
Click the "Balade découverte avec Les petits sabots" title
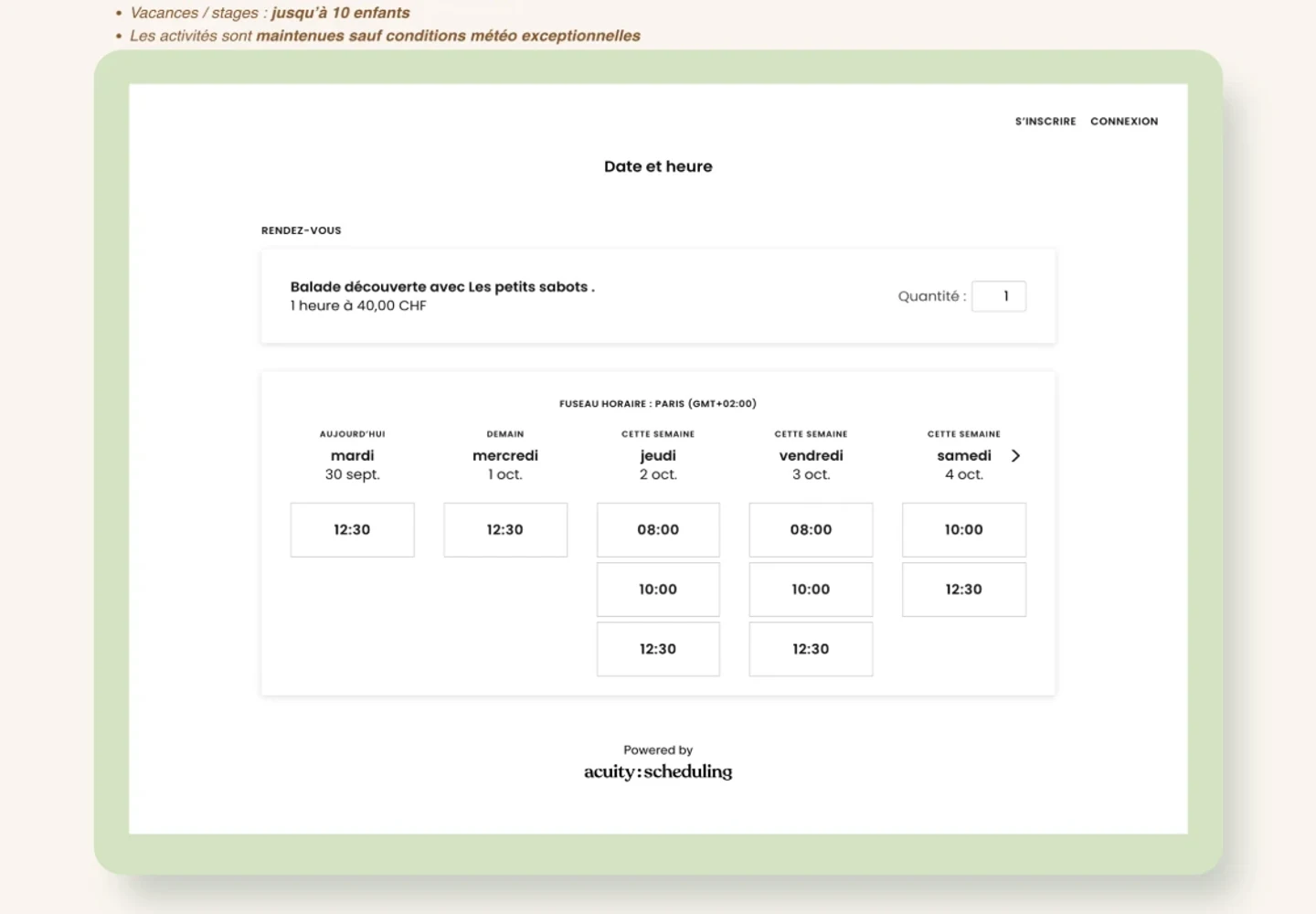pyautogui.click(x=442, y=287)
